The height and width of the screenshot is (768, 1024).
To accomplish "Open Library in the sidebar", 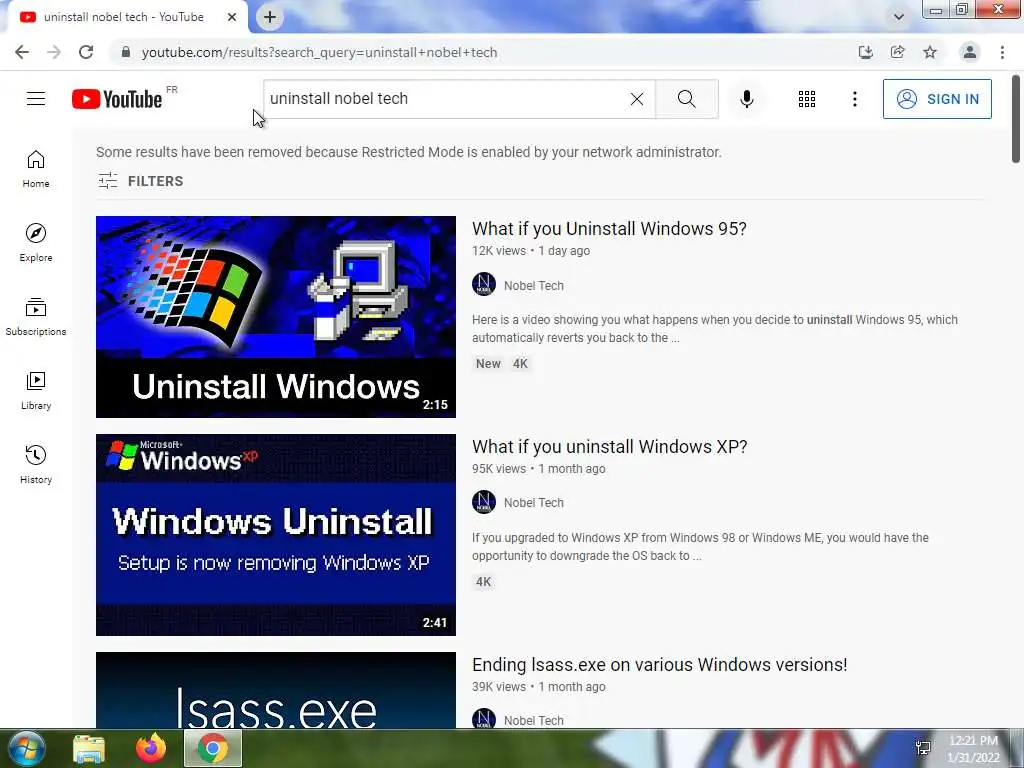I will [x=36, y=391].
